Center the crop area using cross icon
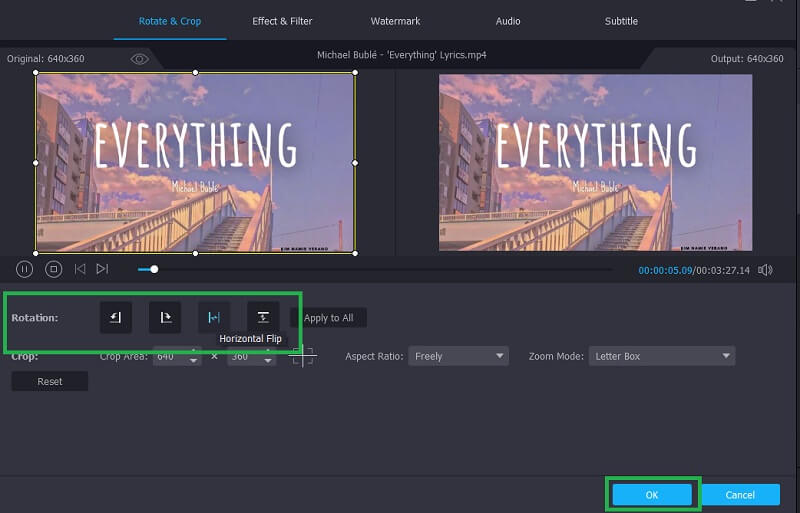800x513 pixels. (304, 356)
